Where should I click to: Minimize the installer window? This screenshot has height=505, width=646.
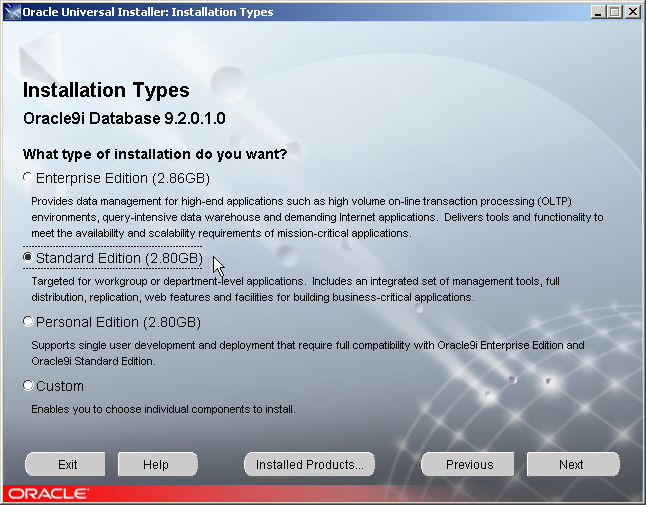597,12
